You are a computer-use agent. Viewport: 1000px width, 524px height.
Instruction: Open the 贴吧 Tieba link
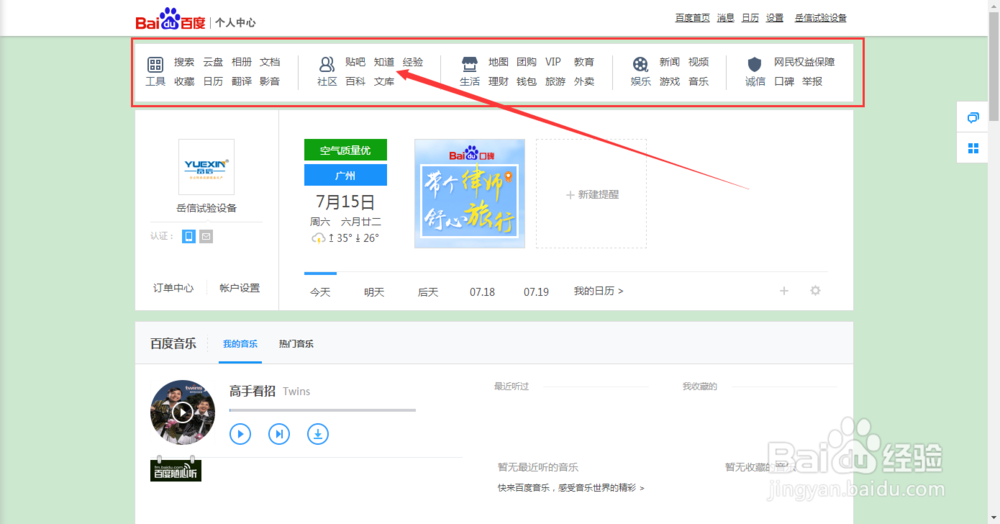[355, 62]
